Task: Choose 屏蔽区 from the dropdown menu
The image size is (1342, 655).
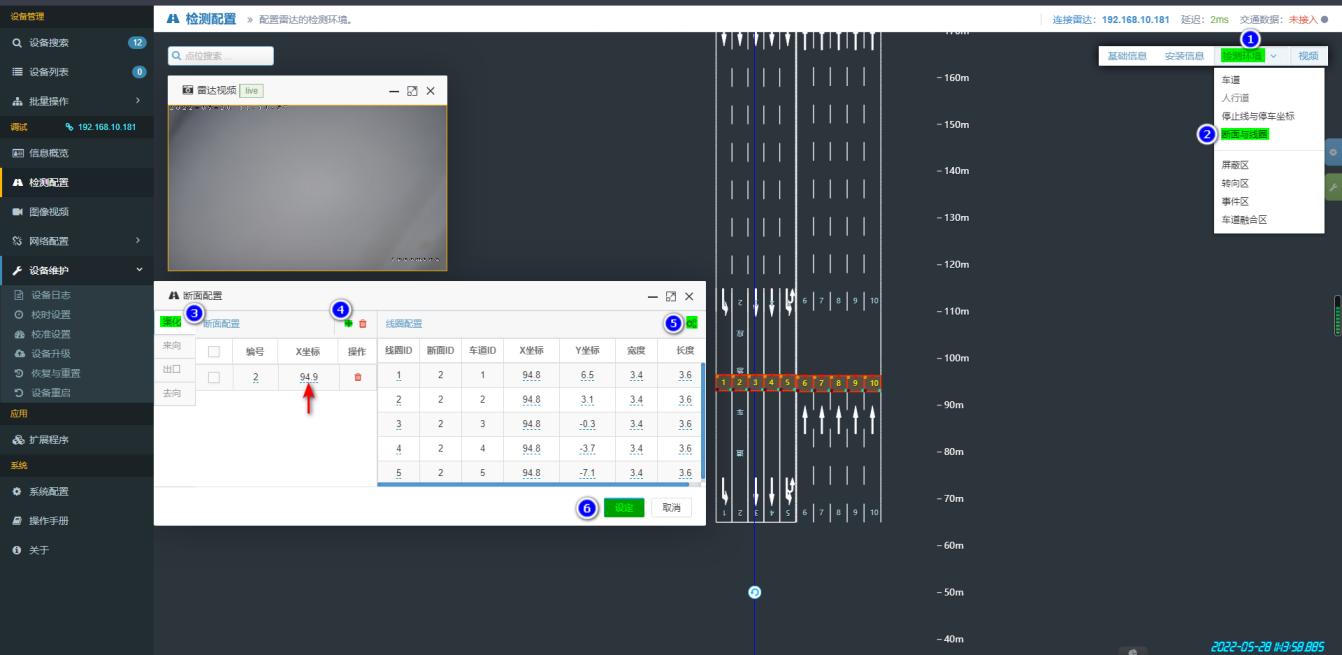Action: pyautogui.click(x=1235, y=165)
